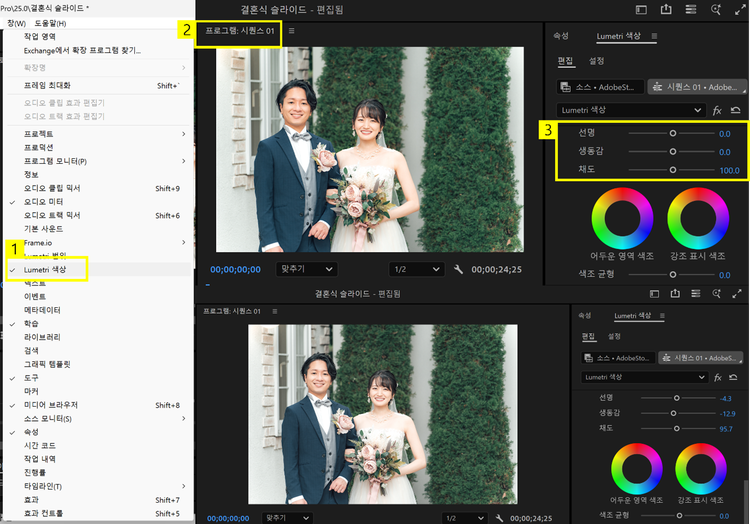Viewport: 750px width, 524px height.
Task: Open the quick search icon in top header
Action: click(x=715, y=9)
